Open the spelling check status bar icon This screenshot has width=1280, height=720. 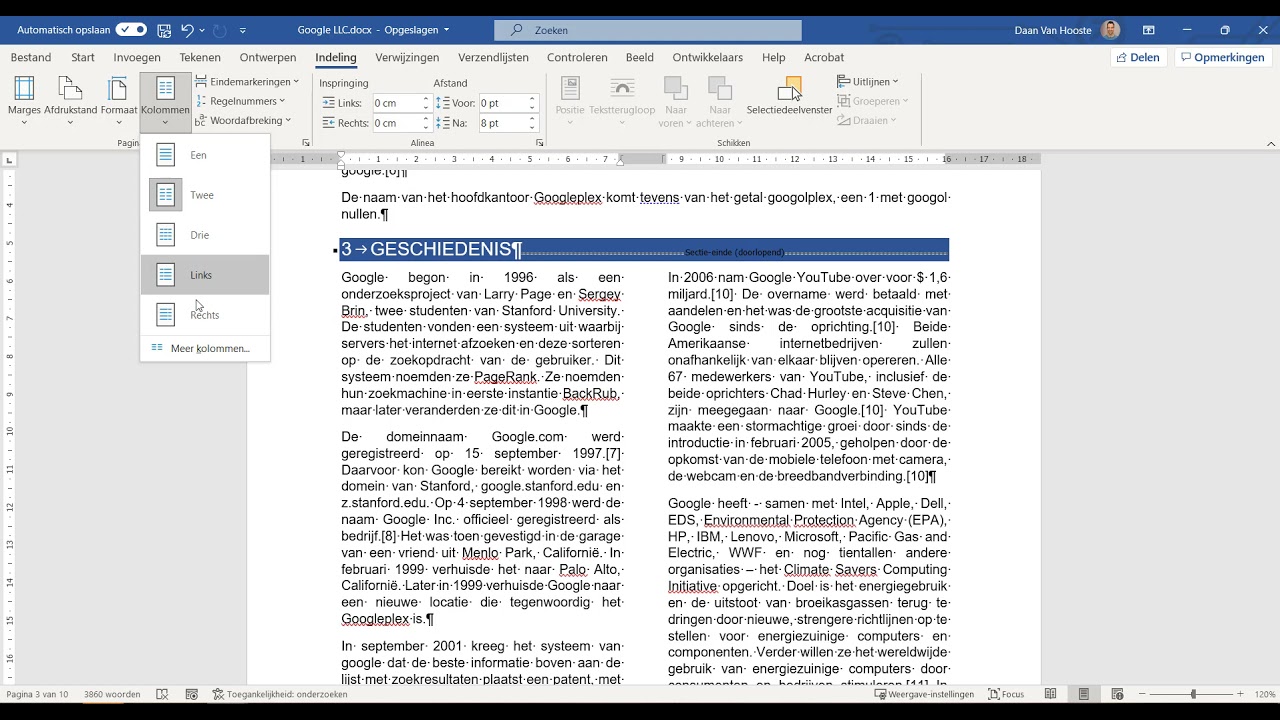[x=163, y=694]
